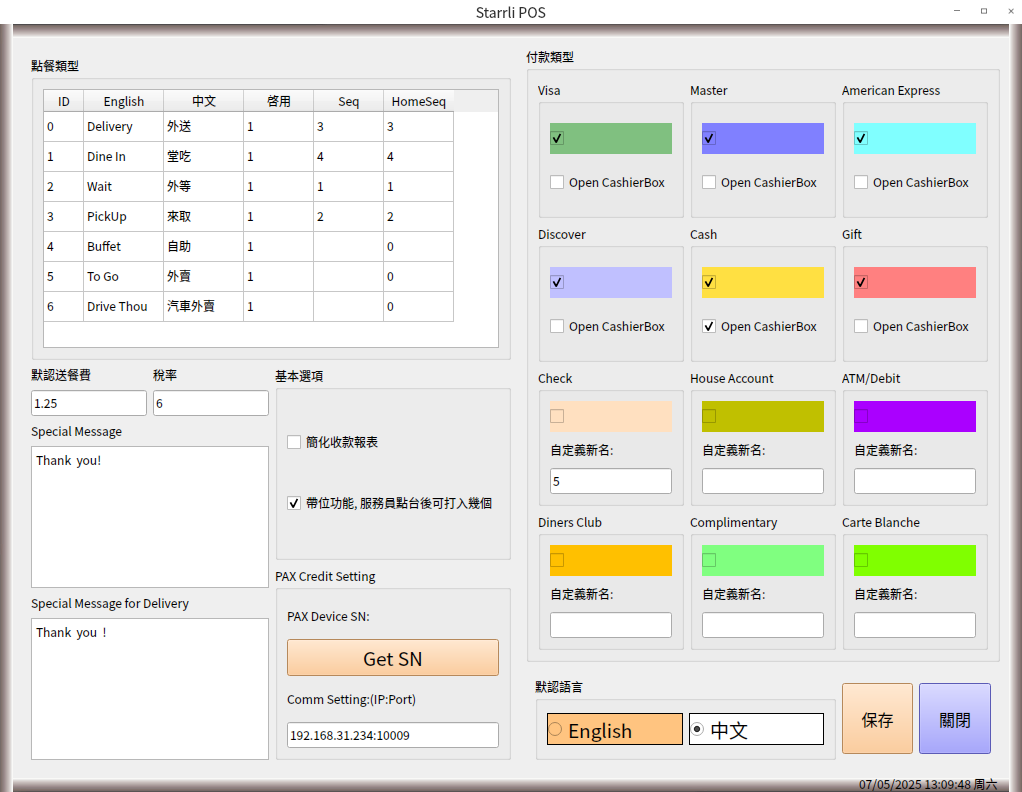Click the 關閉 close button
Viewport: 1022px width, 792px height.
coord(954,719)
